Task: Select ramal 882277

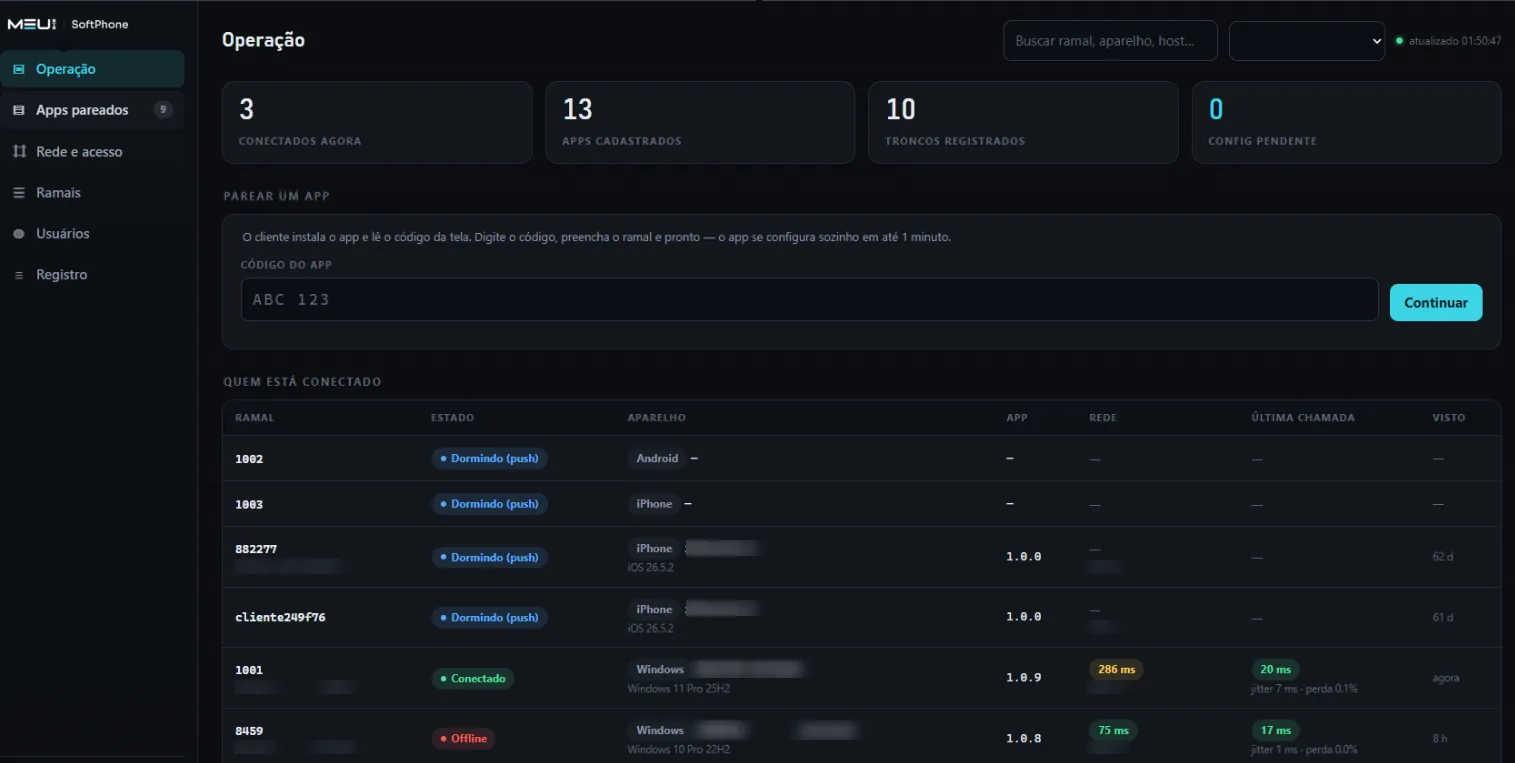Action: click(256, 548)
